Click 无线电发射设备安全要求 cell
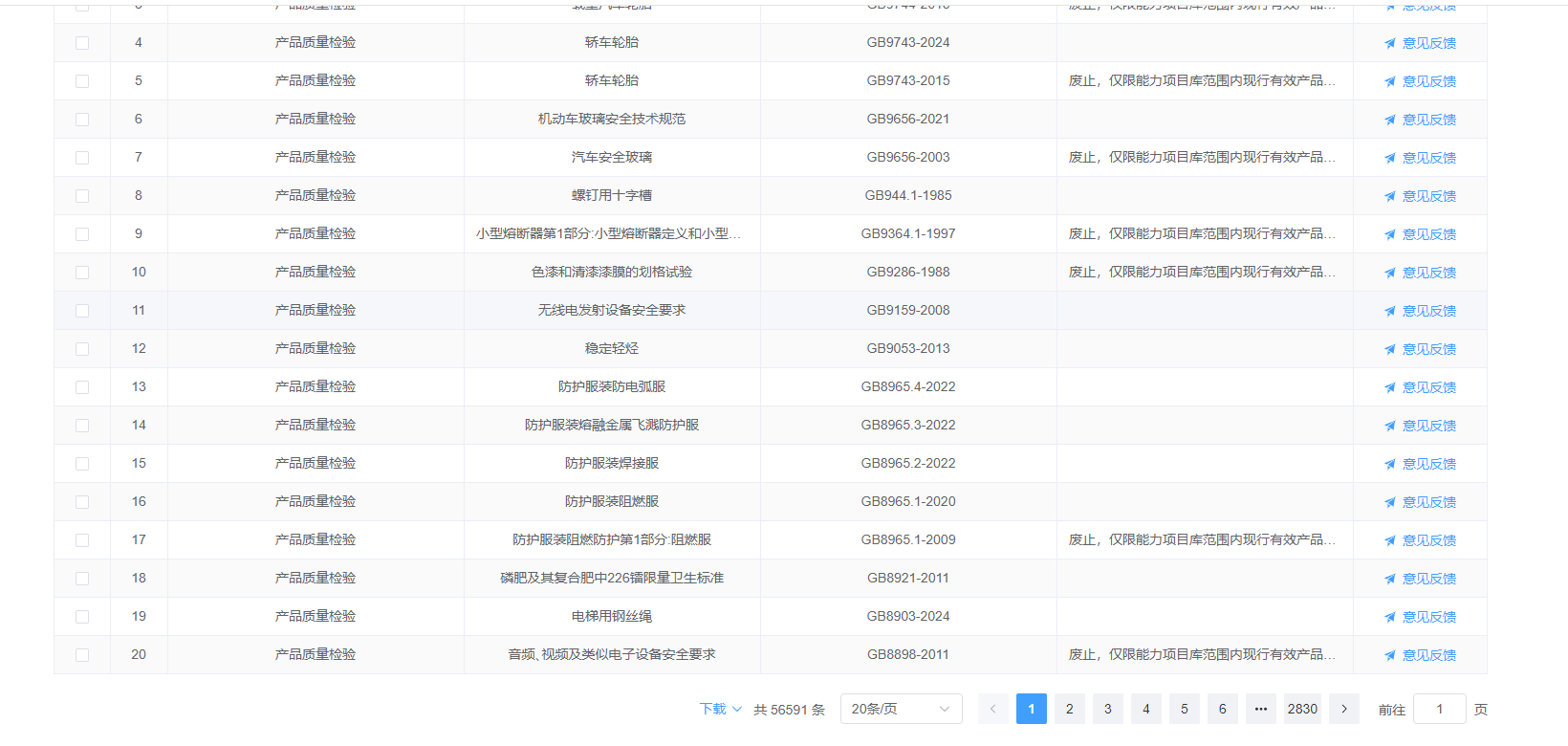 [612, 310]
